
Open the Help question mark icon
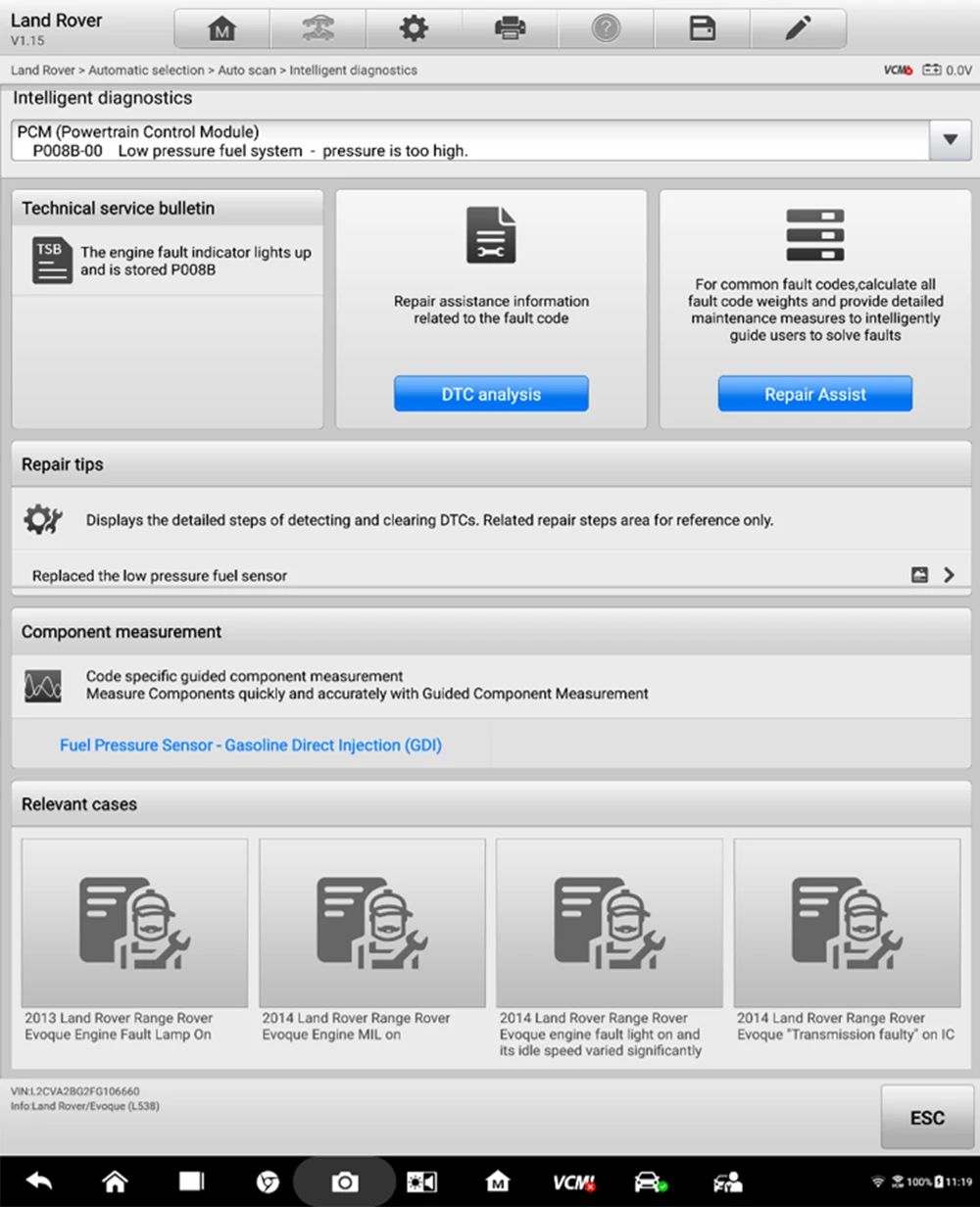(x=606, y=29)
